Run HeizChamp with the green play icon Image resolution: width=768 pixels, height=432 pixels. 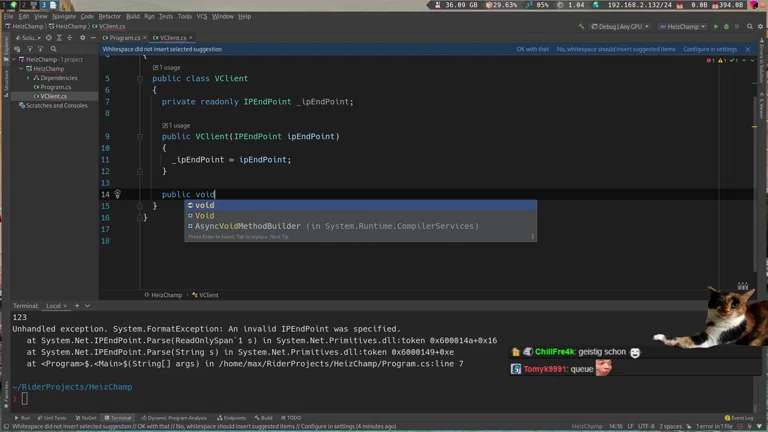point(716,26)
